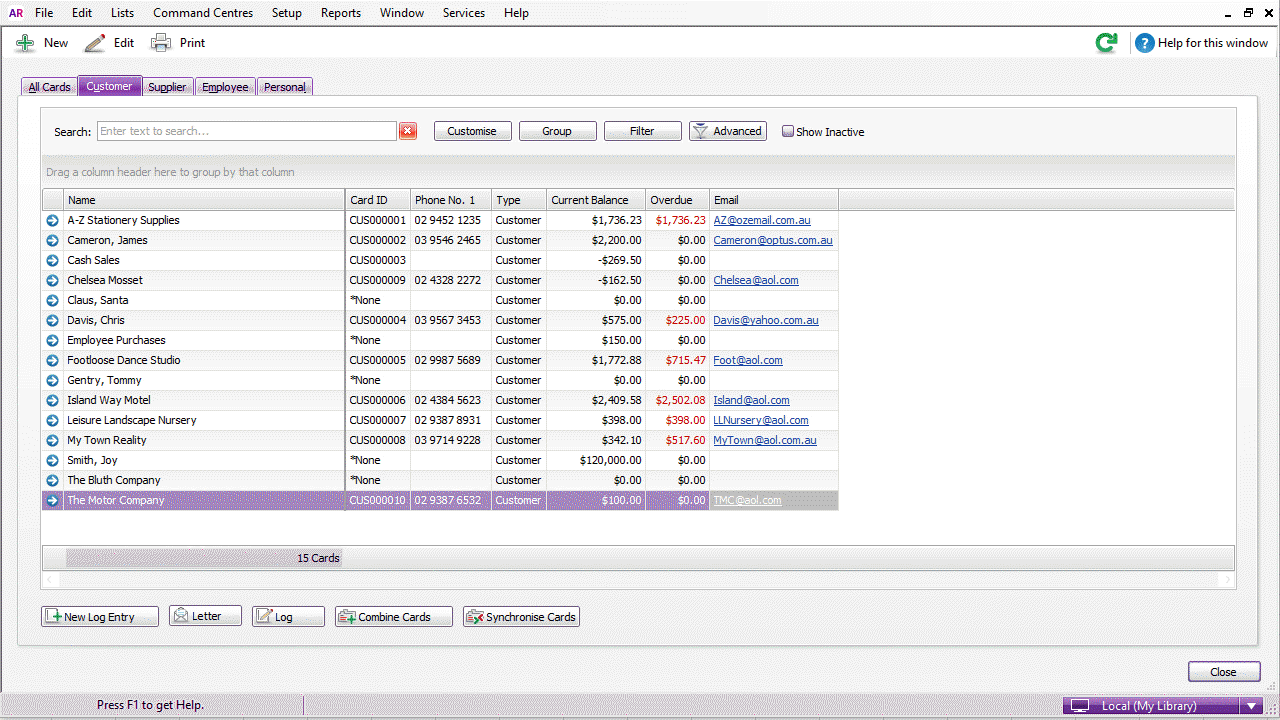Open Help for this window
Image resolution: width=1280 pixels, height=720 pixels.
1201,43
